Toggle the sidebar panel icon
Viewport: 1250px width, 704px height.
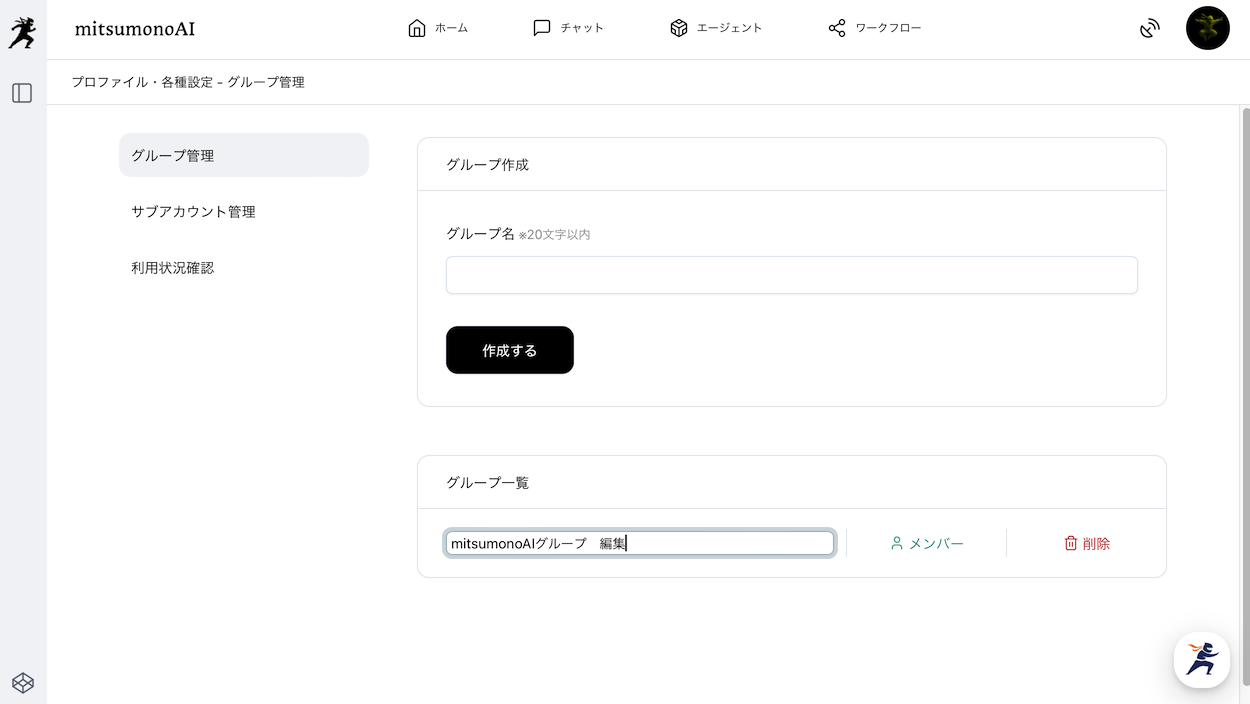click(22, 93)
